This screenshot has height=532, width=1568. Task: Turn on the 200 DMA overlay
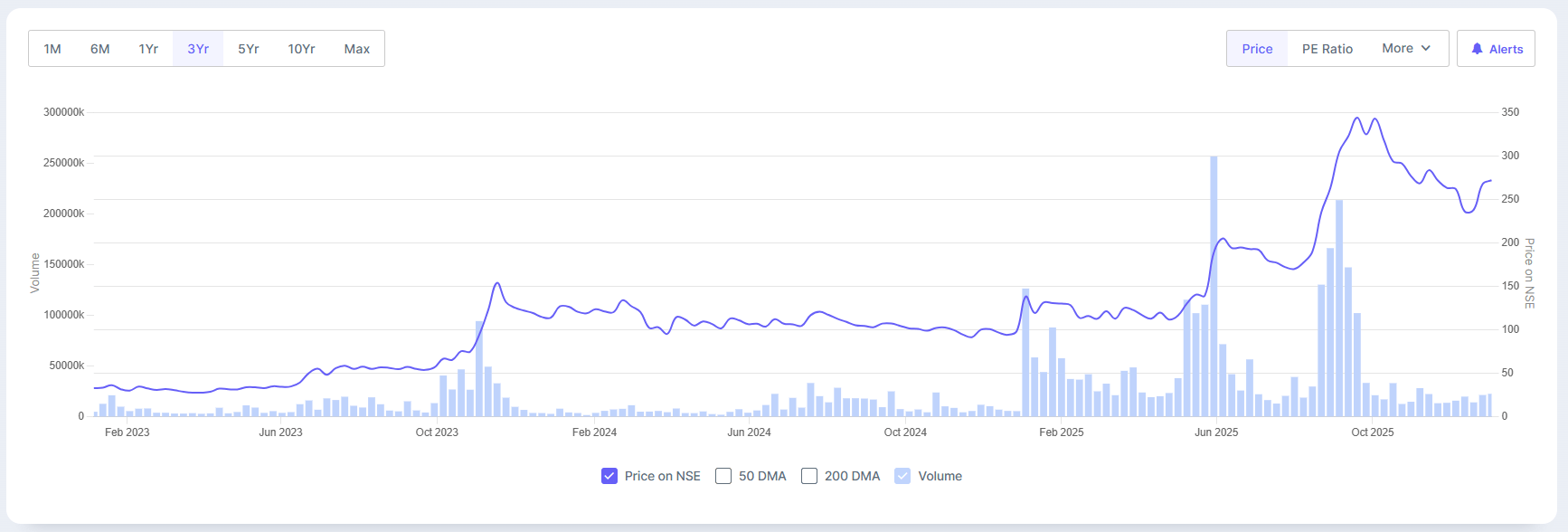coord(809,476)
